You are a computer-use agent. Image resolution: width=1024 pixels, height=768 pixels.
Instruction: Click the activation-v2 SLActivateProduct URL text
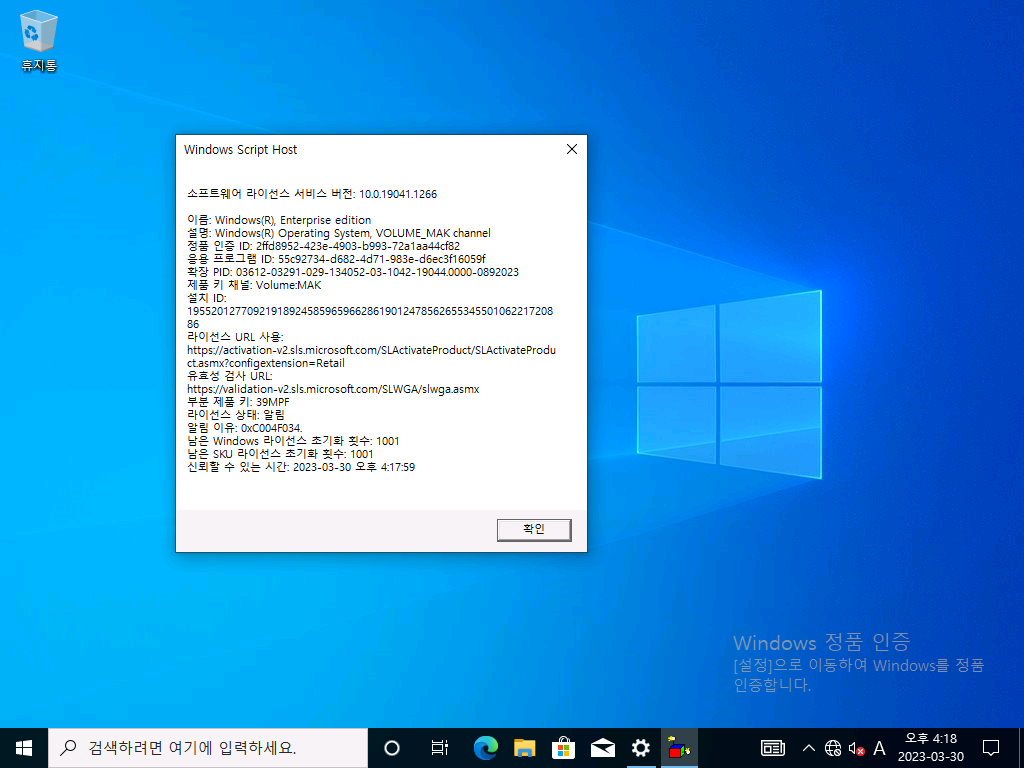371,357
